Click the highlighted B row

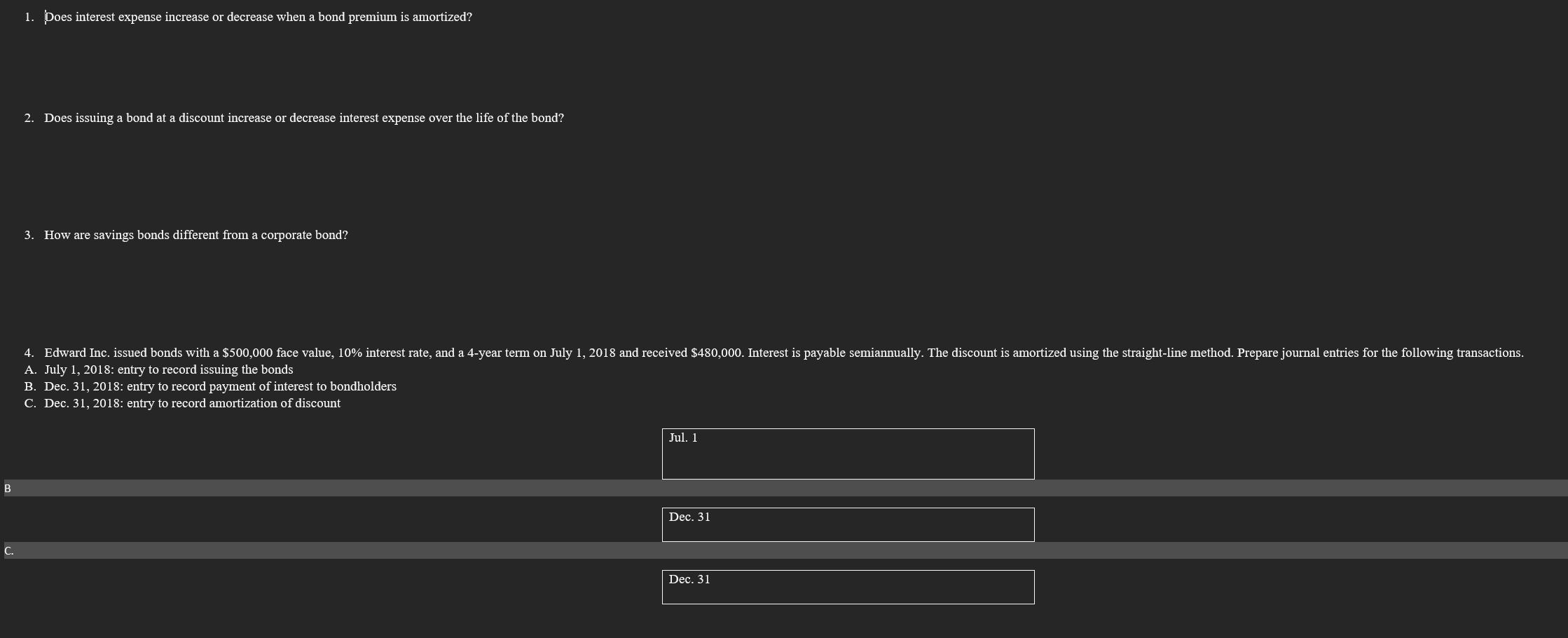pos(785,488)
